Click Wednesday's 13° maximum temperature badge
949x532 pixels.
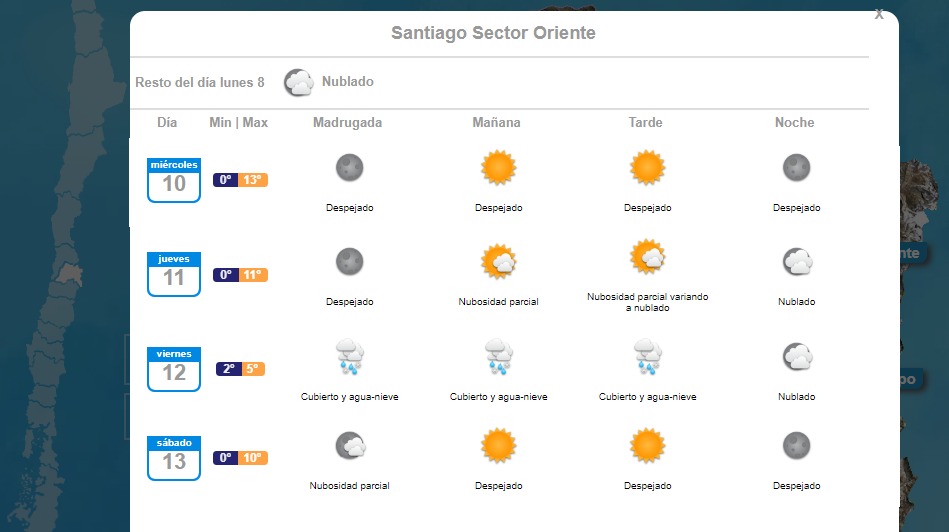(x=253, y=180)
